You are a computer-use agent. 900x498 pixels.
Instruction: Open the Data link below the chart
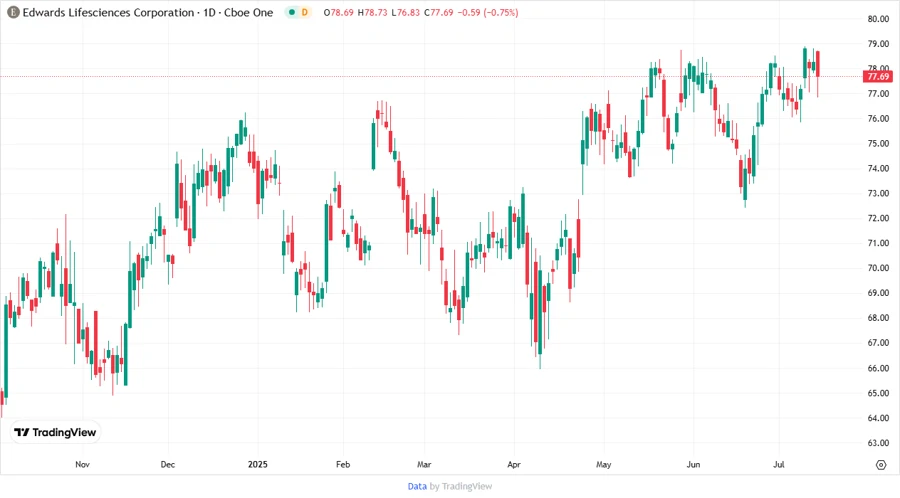(417, 487)
